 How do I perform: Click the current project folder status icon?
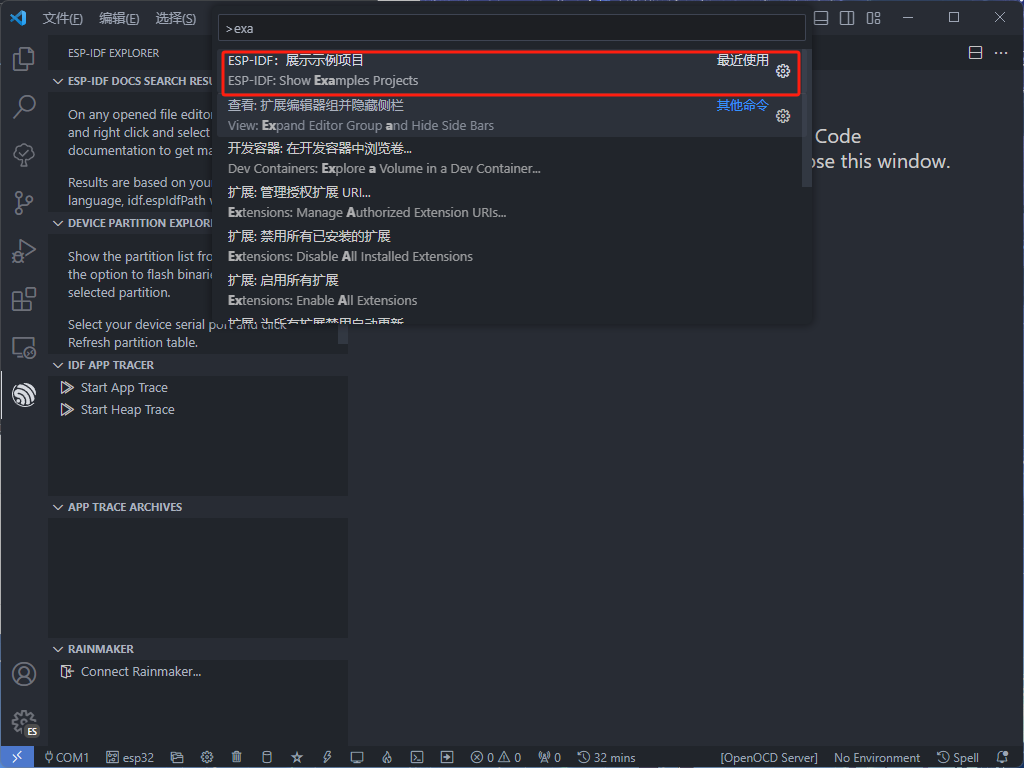177,758
